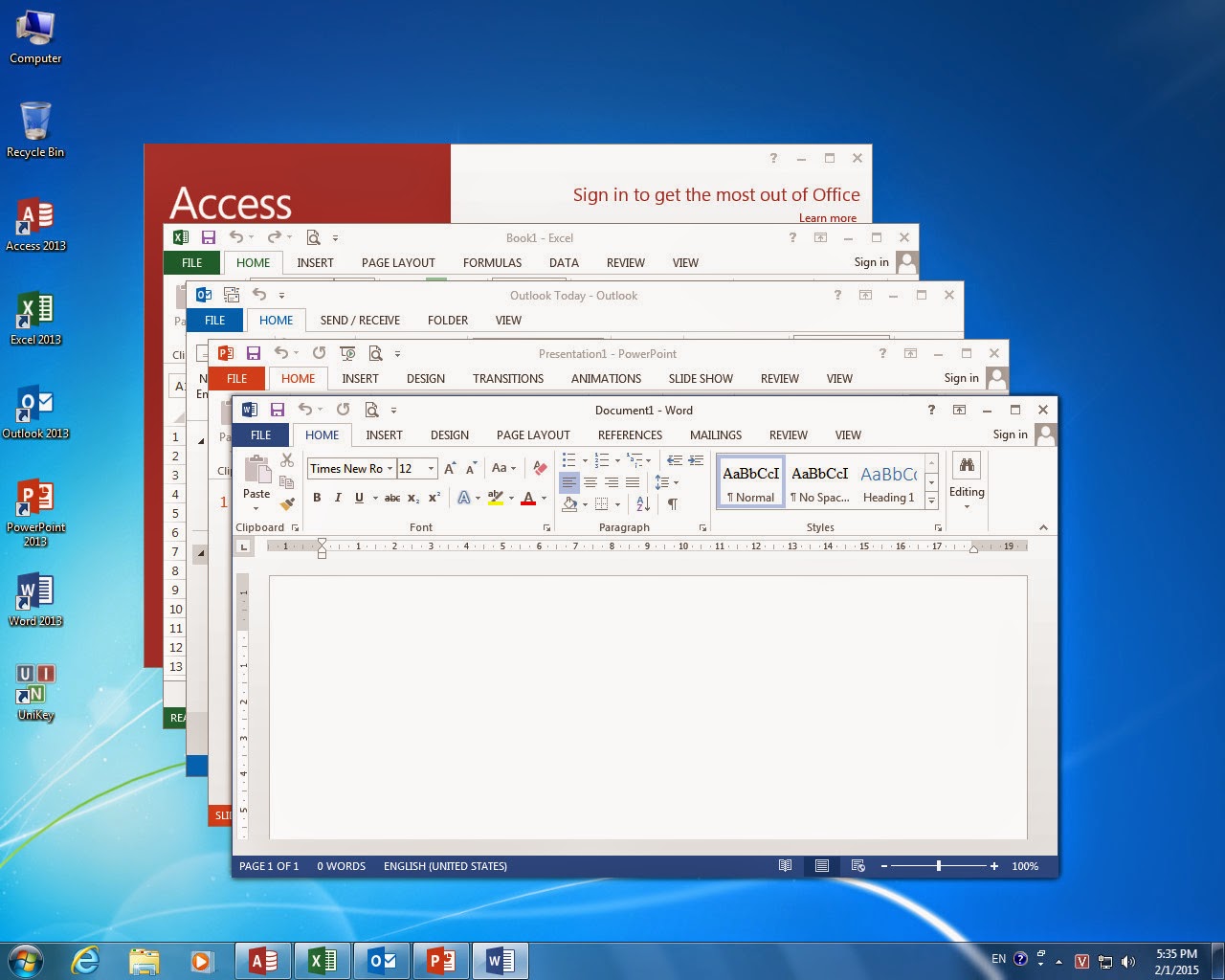The width and height of the screenshot is (1225, 980).
Task: Grow font size with the larger A icon
Action: tap(450, 468)
